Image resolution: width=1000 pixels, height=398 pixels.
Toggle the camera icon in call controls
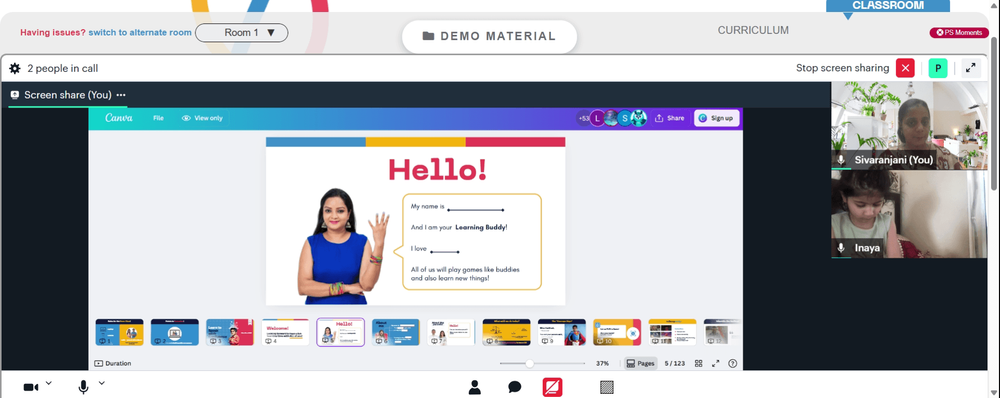[x=31, y=387]
